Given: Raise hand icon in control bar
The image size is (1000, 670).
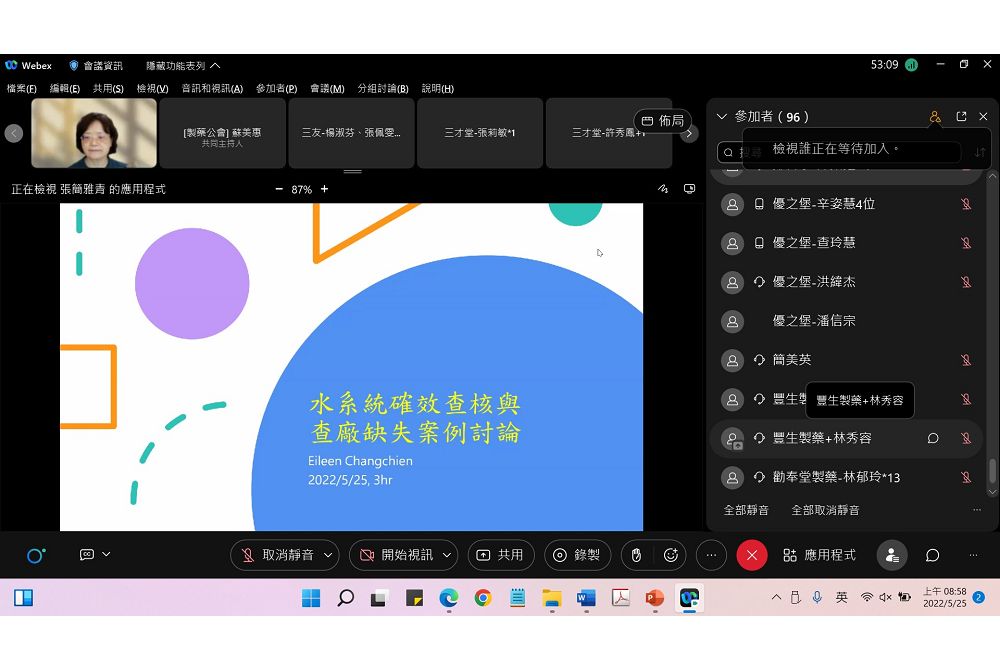Looking at the screenshot, I should pos(636,555).
